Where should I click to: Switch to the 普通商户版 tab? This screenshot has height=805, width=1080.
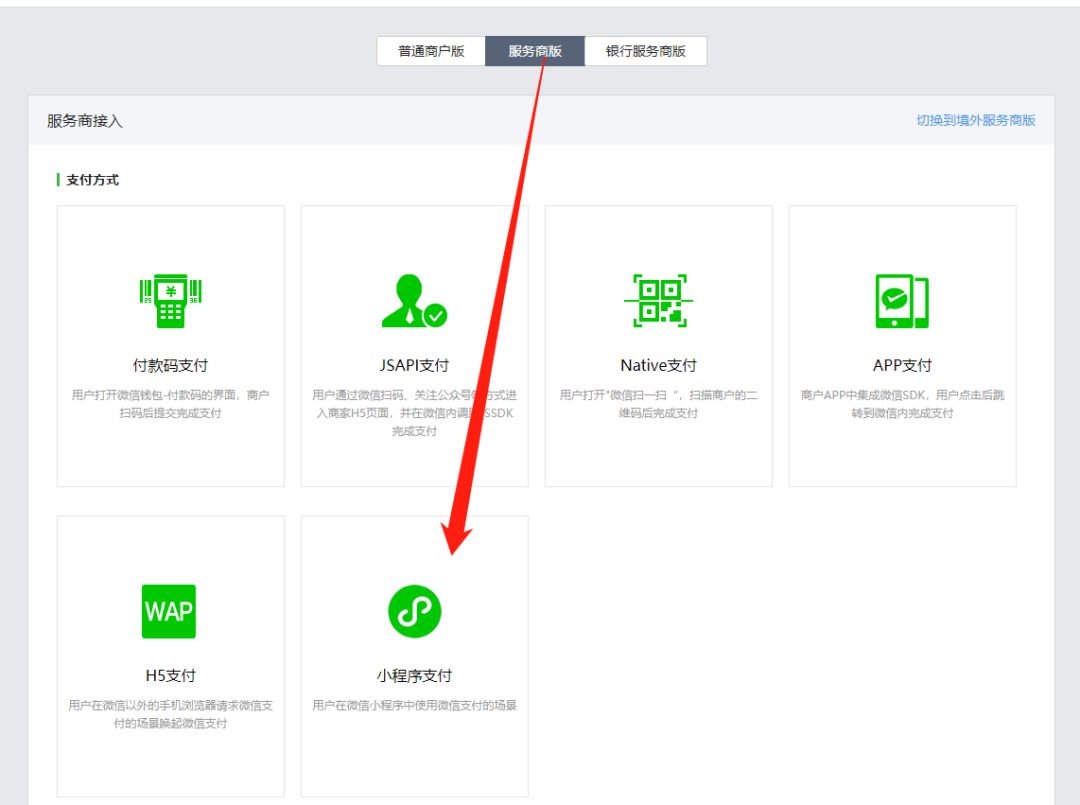point(431,51)
